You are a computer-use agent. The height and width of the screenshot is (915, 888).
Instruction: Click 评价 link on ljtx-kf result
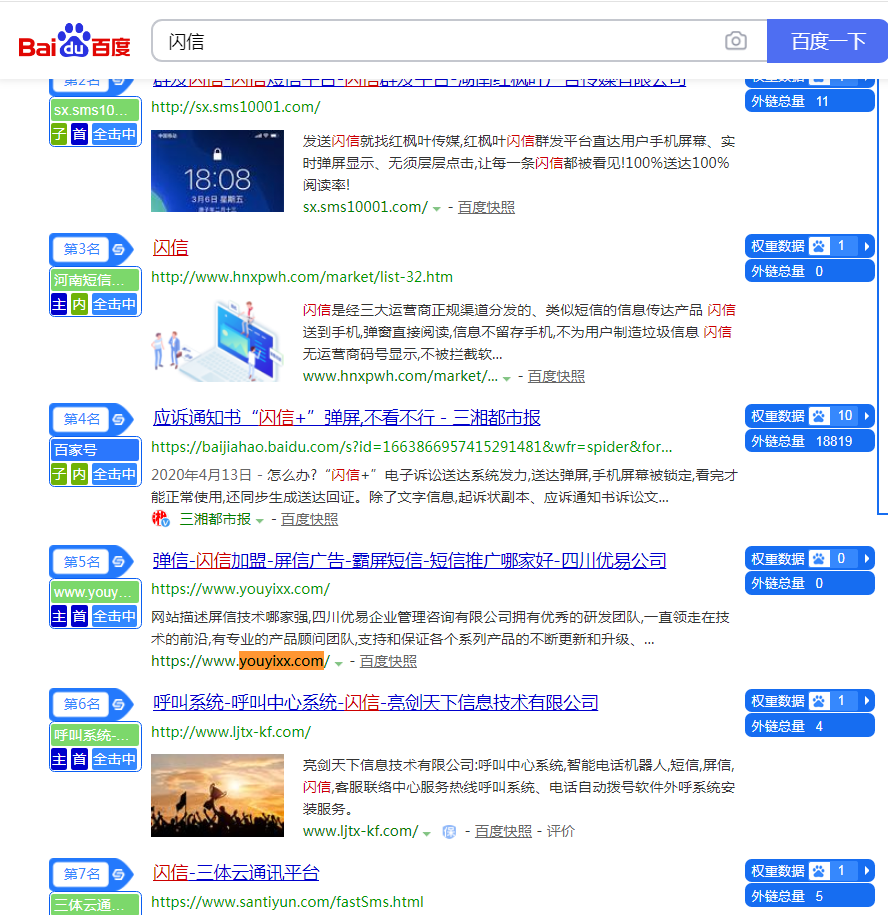click(560, 831)
